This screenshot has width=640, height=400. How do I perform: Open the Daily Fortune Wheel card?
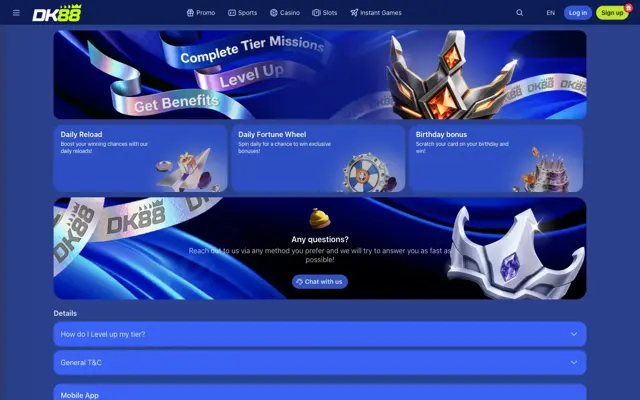tap(318, 158)
